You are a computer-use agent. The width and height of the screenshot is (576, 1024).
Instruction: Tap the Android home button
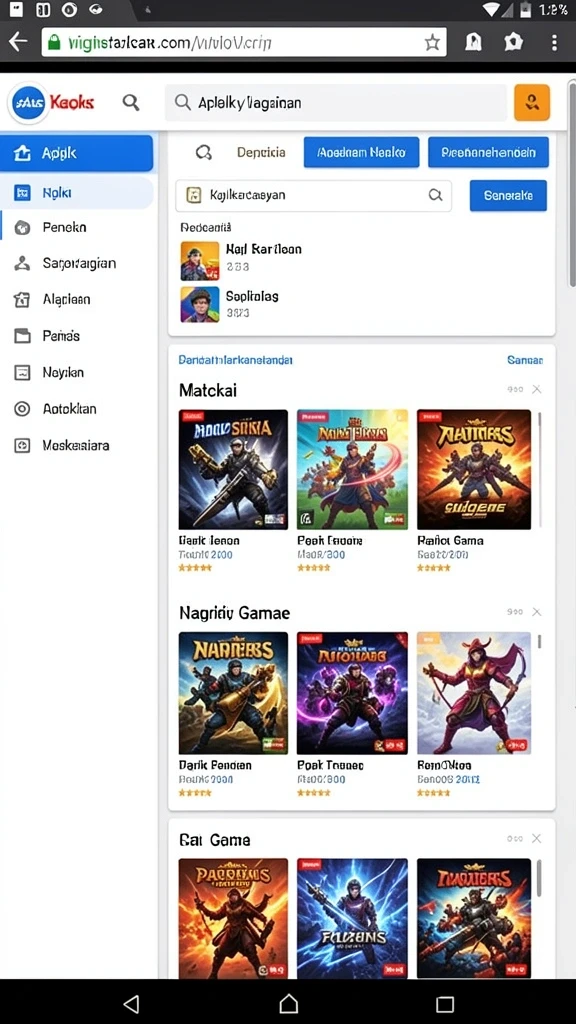[289, 1004]
